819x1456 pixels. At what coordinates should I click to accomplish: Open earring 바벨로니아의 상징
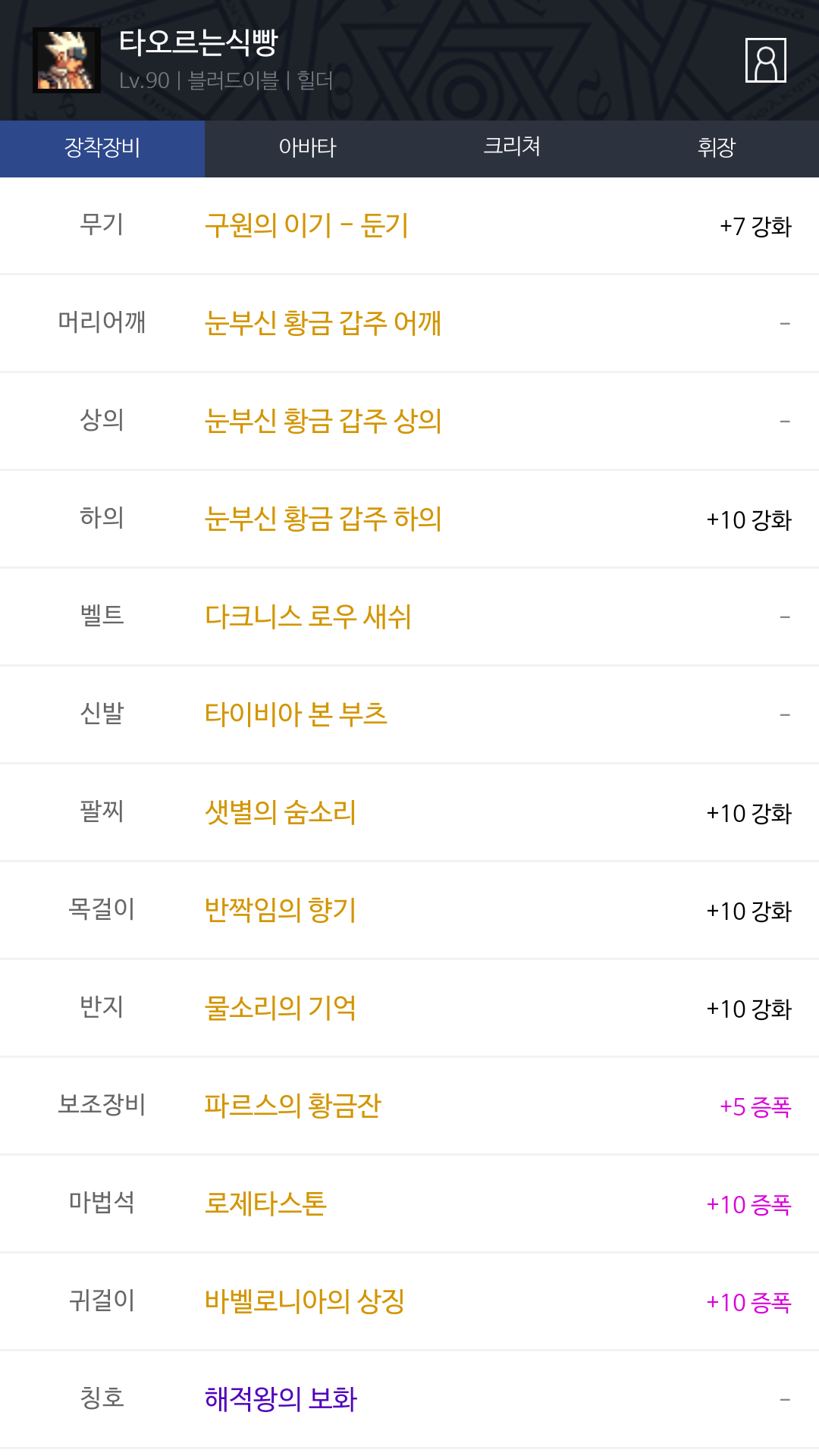coord(305,1302)
